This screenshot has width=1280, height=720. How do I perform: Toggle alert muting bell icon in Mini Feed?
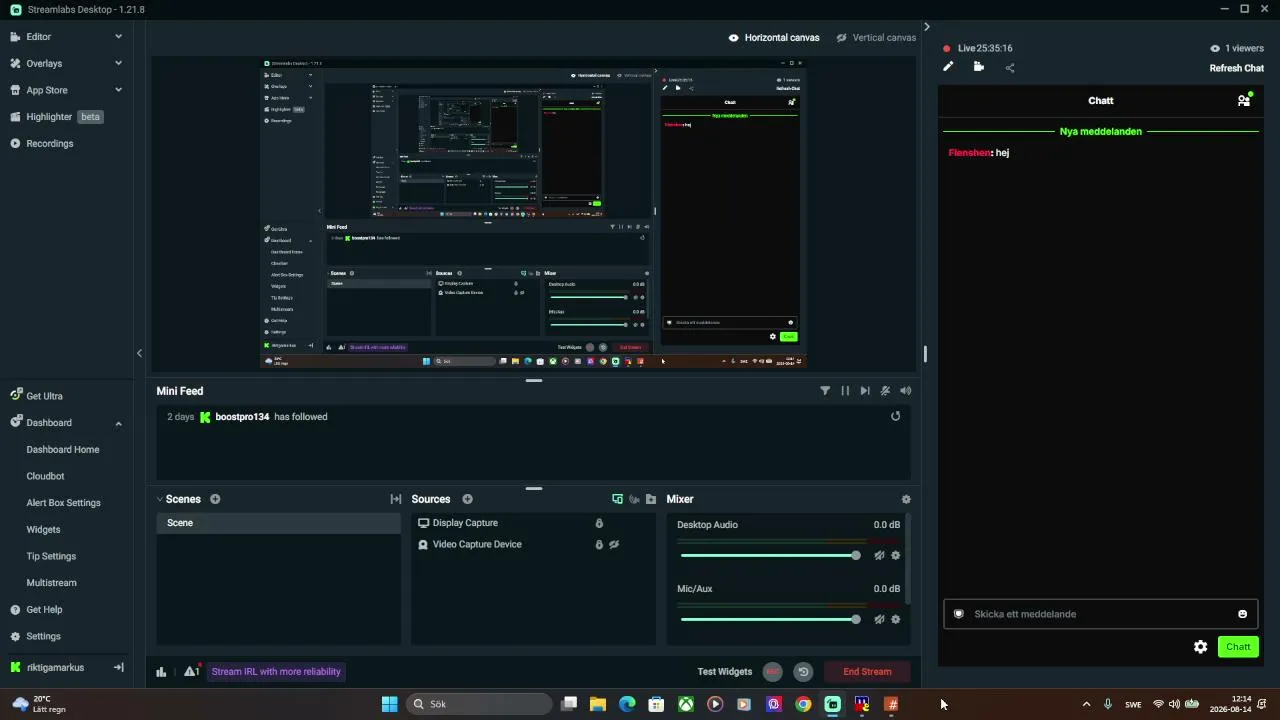click(885, 391)
